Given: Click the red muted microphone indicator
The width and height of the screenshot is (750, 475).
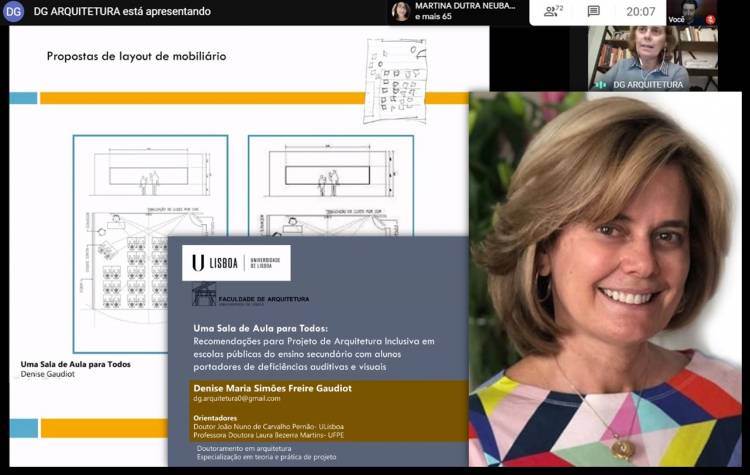Looking at the screenshot, I should 710,19.
